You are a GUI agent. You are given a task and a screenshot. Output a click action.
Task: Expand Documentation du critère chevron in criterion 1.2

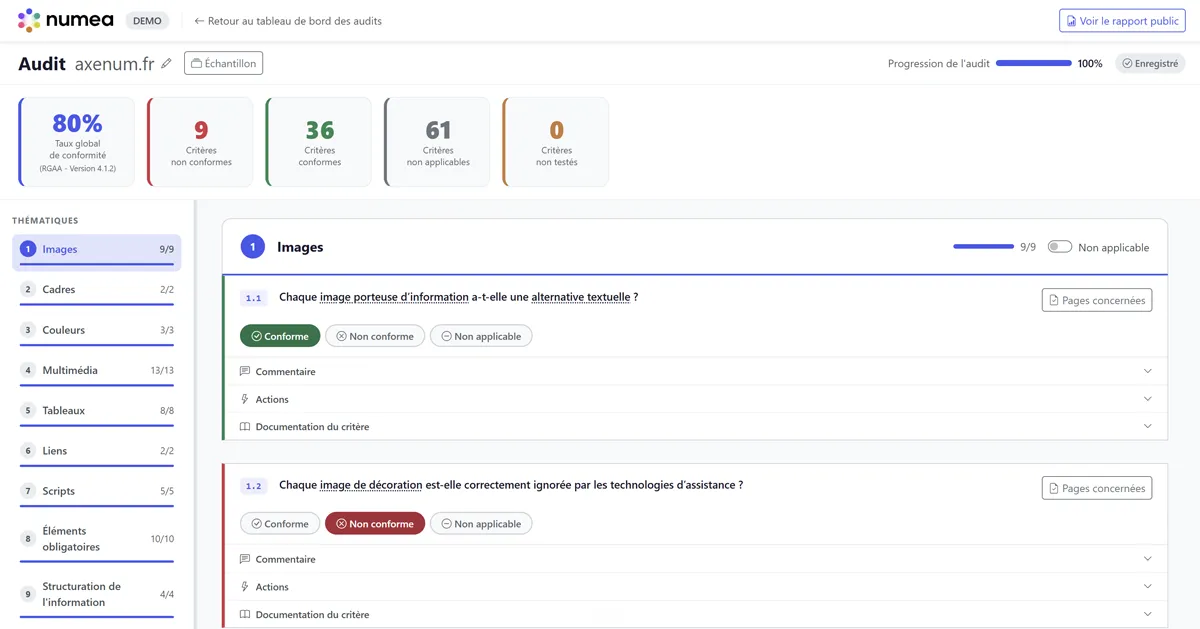pos(1148,614)
